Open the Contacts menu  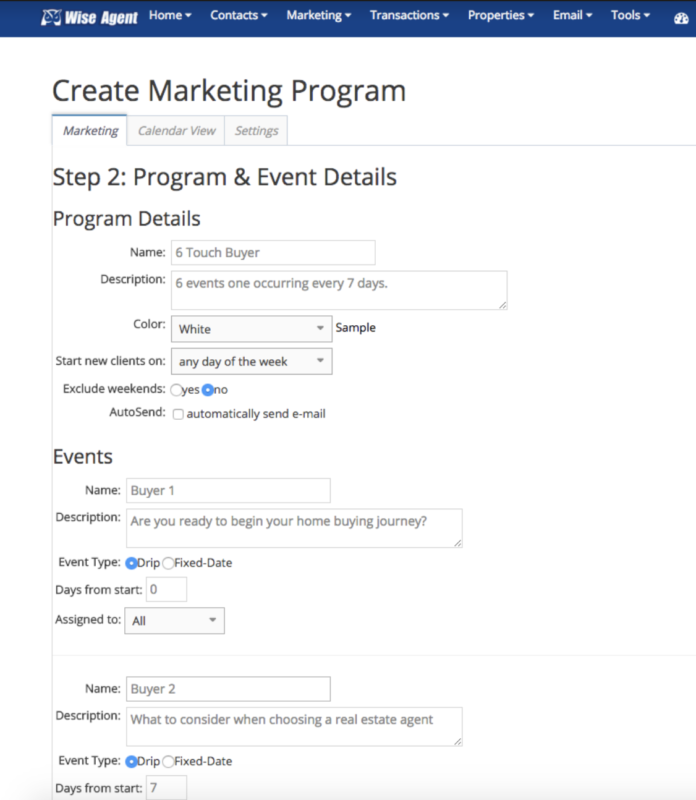[x=238, y=16]
